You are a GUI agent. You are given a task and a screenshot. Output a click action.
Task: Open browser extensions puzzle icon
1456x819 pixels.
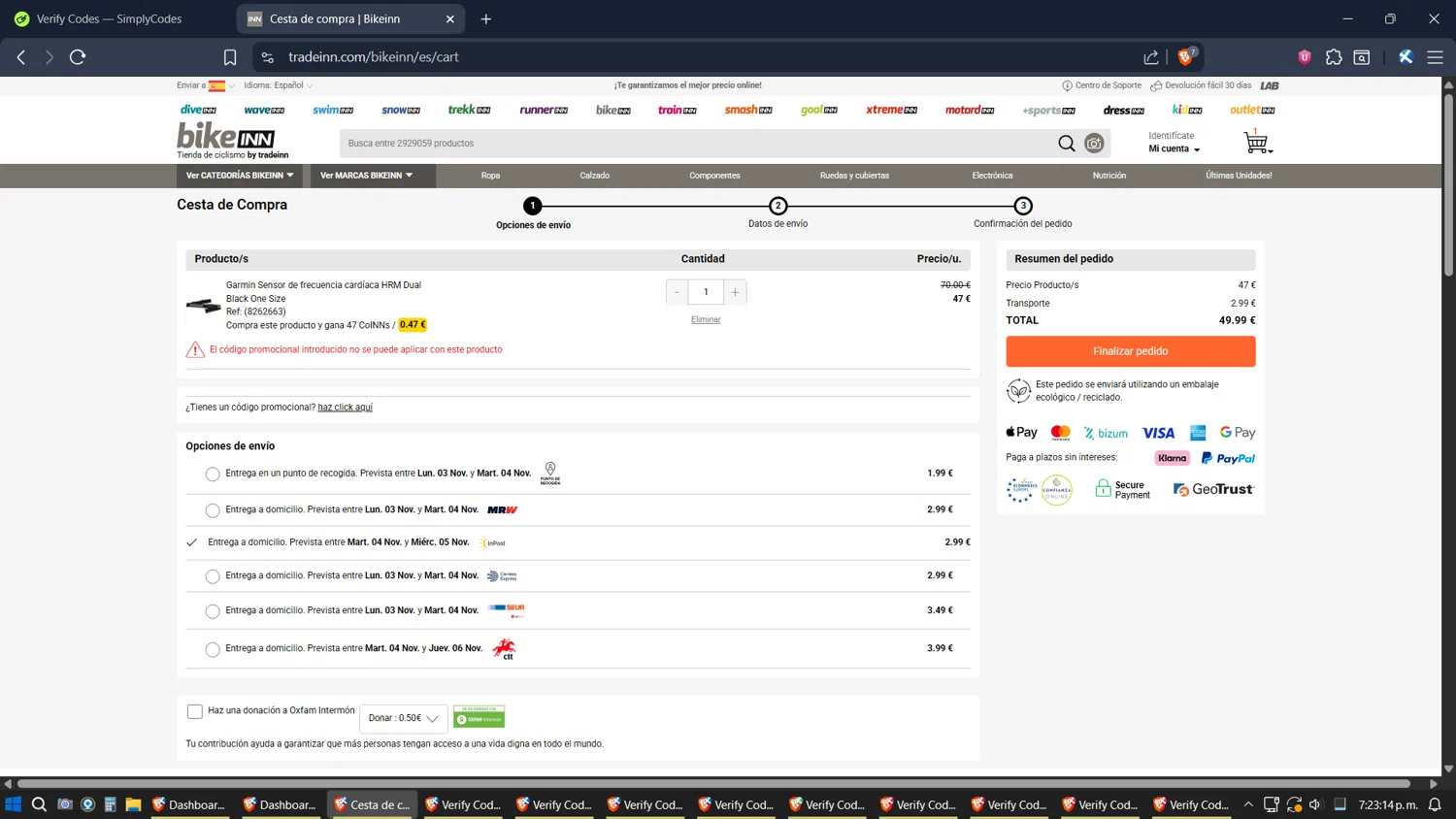[x=1334, y=57]
